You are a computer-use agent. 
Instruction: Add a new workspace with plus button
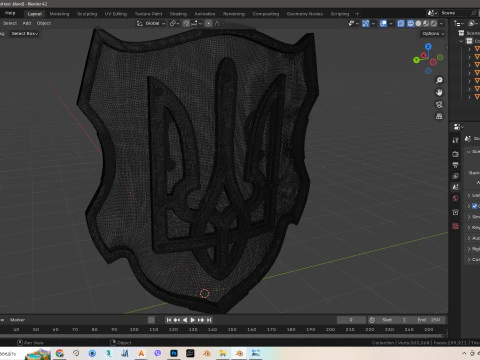coord(357,14)
